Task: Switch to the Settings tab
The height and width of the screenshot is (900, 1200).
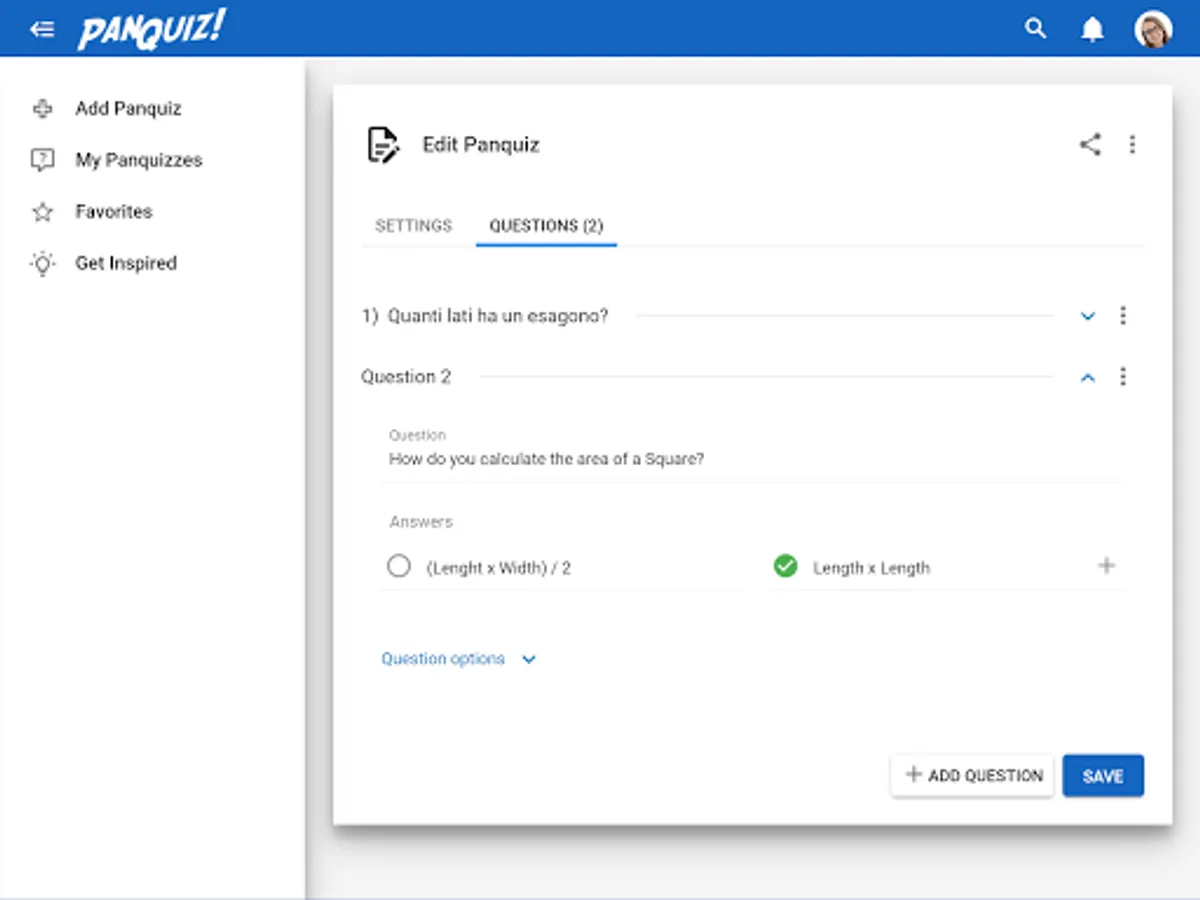Action: coord(413,226)
